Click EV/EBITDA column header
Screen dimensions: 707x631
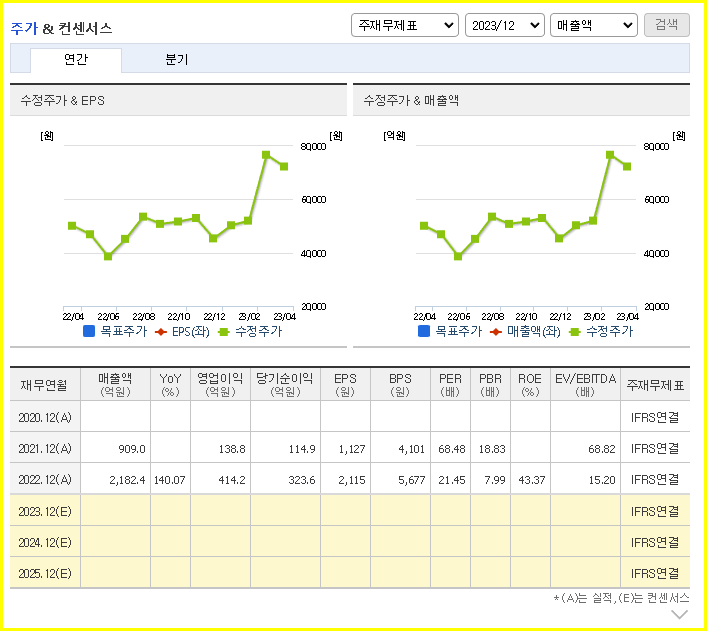(585, 385)
